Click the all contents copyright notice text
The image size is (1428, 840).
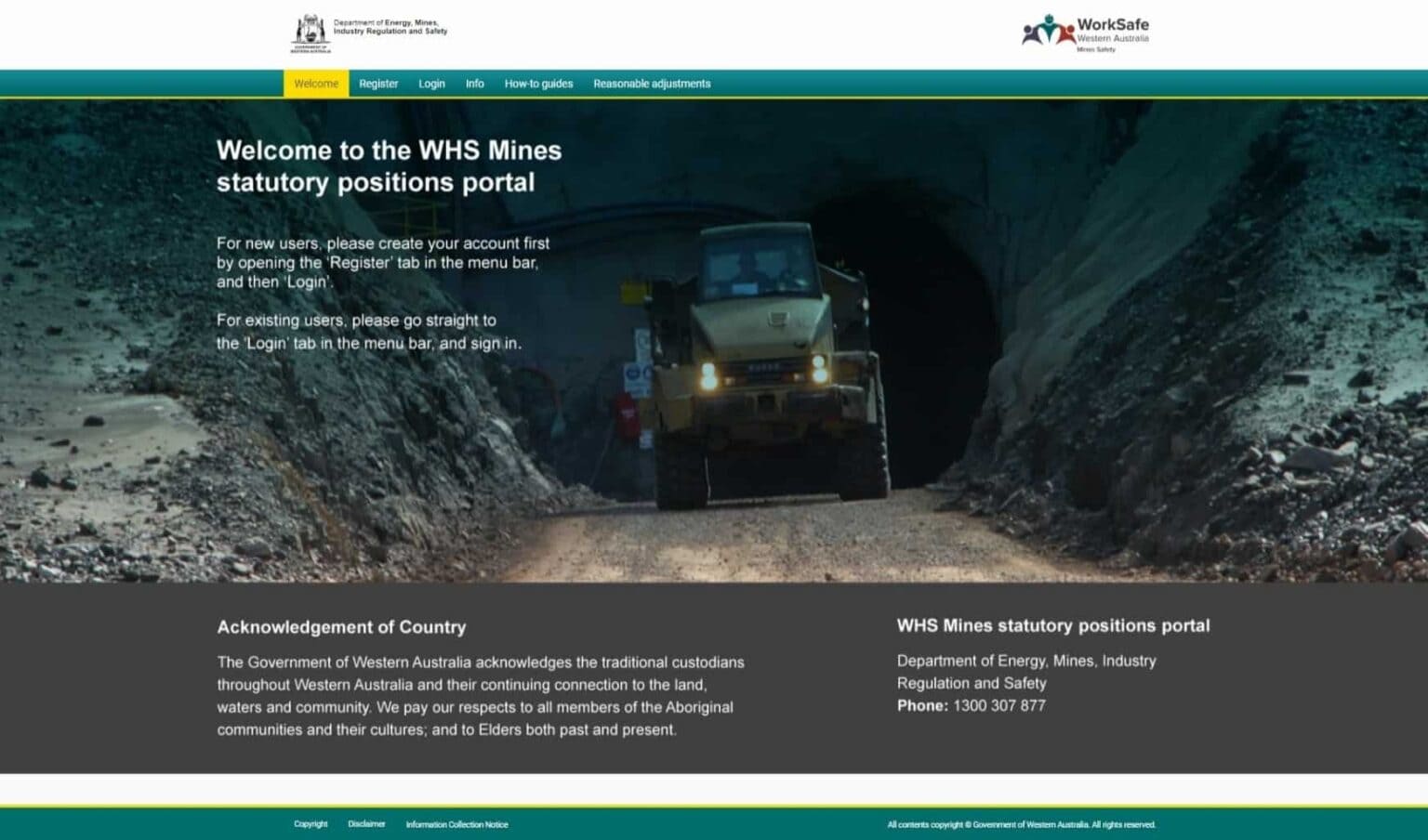click(x=1021, y=823)
